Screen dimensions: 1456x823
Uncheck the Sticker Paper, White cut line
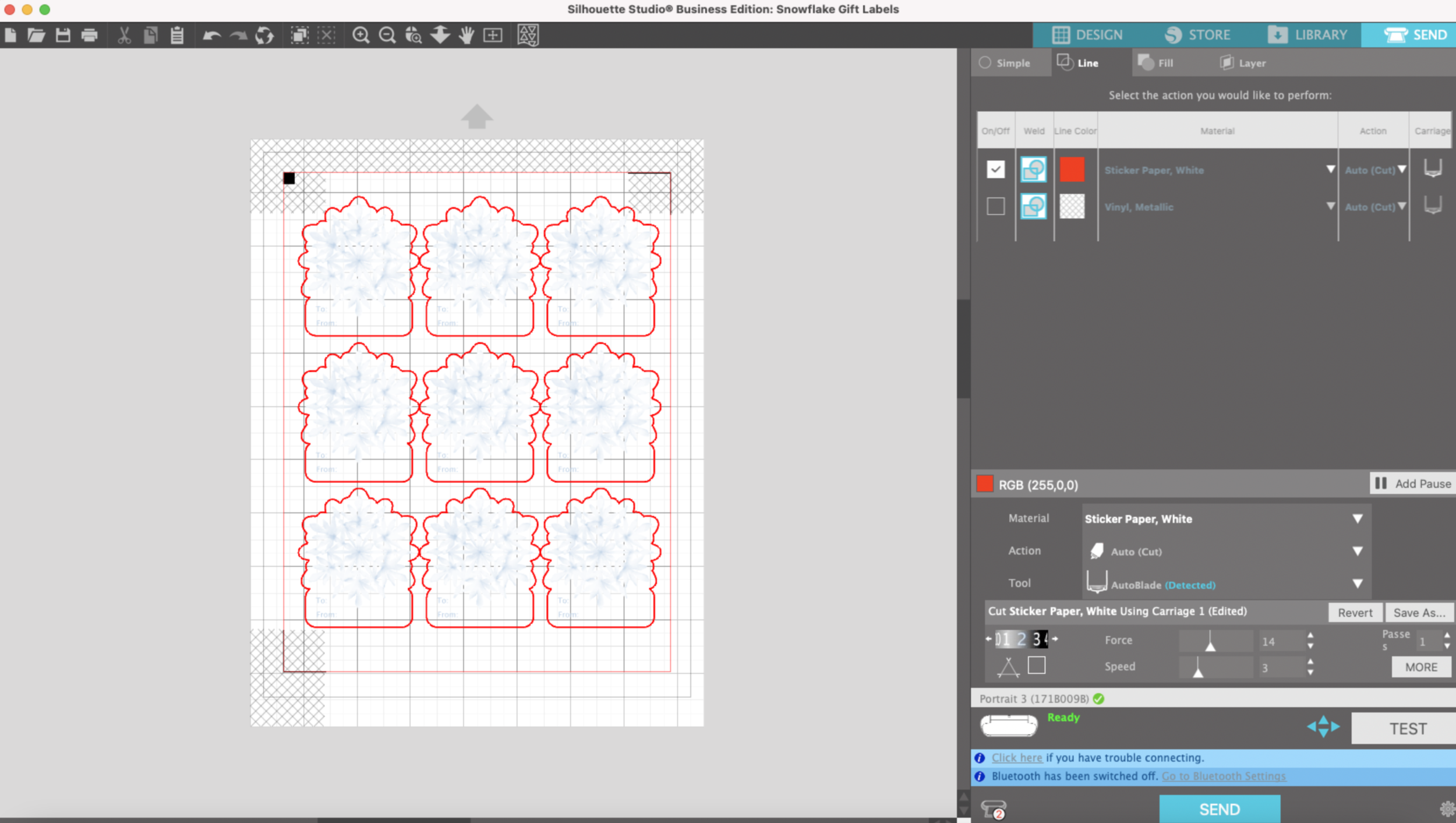coord(995,169)
